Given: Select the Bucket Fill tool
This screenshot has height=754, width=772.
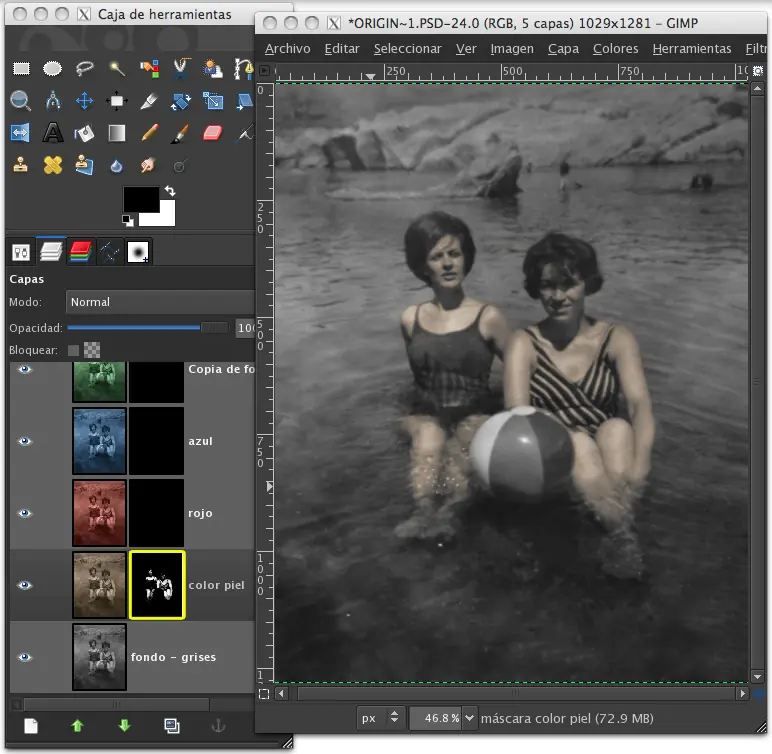Looking at the screenshot, I should [85, 133].
